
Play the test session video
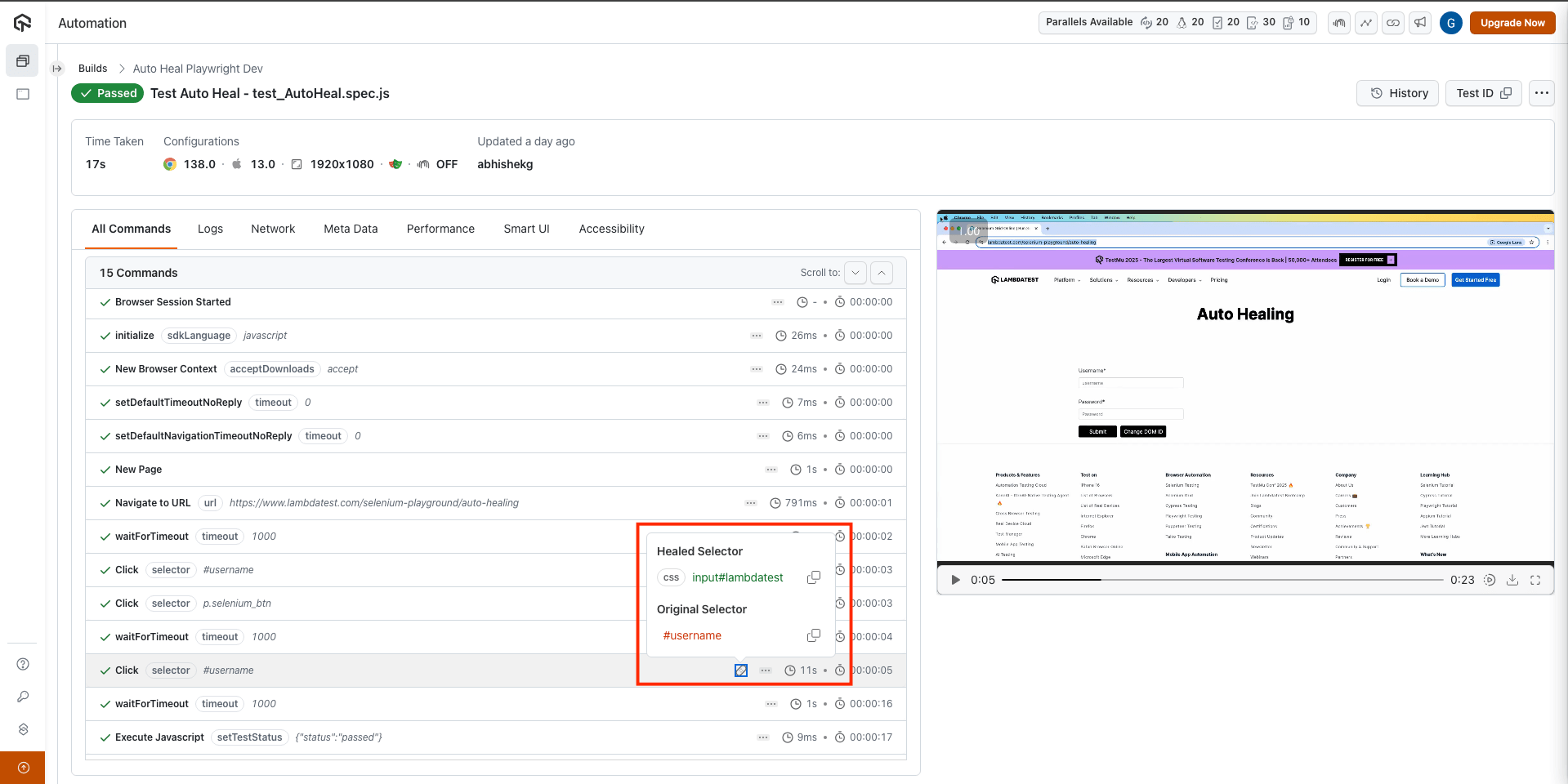pos(955,580)
